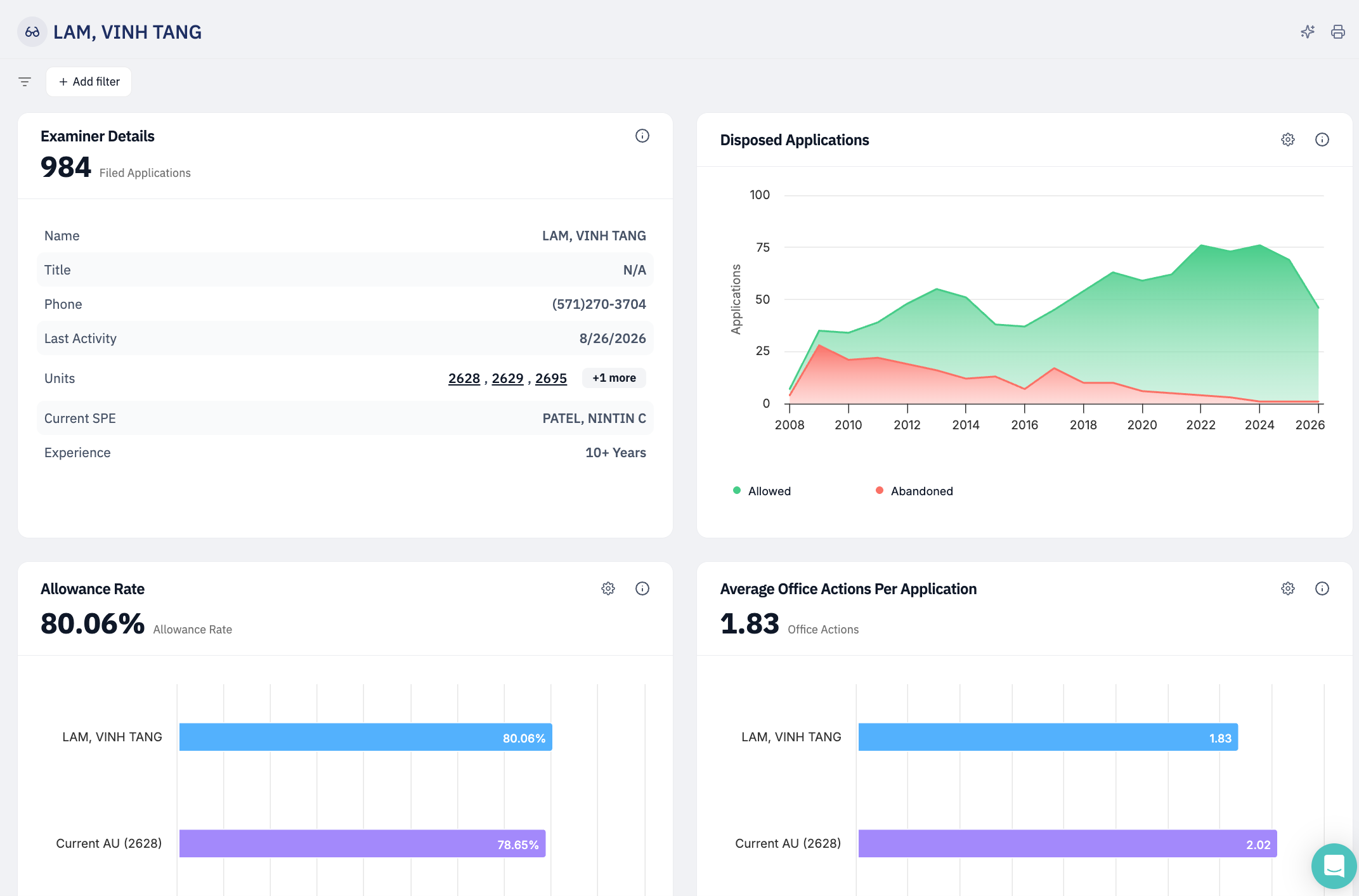Click the 984 Filed Applications count
The height and width of the screenshot is (896, 1359).
click(66, 167)
